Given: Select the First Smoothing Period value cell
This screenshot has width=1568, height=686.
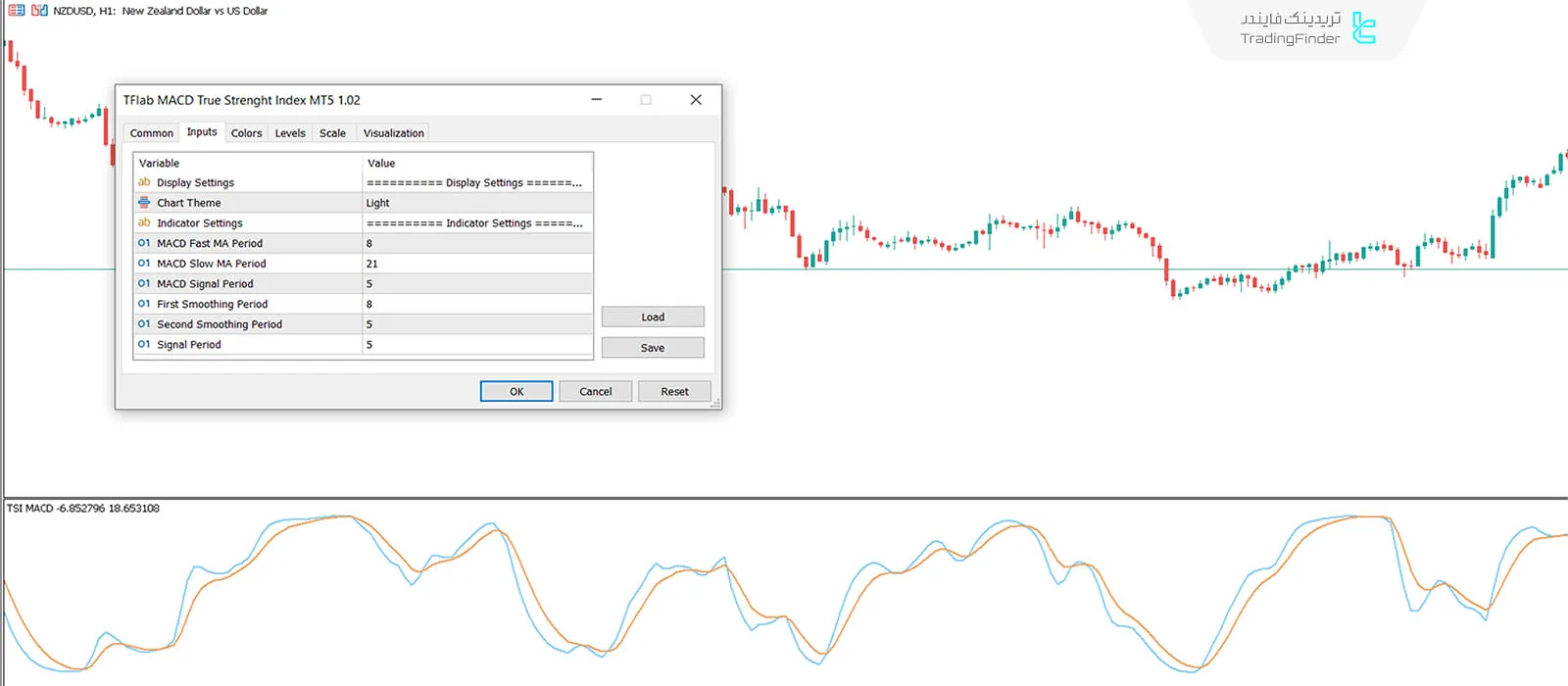Looking at the screenshot, I should coord(476,304).
